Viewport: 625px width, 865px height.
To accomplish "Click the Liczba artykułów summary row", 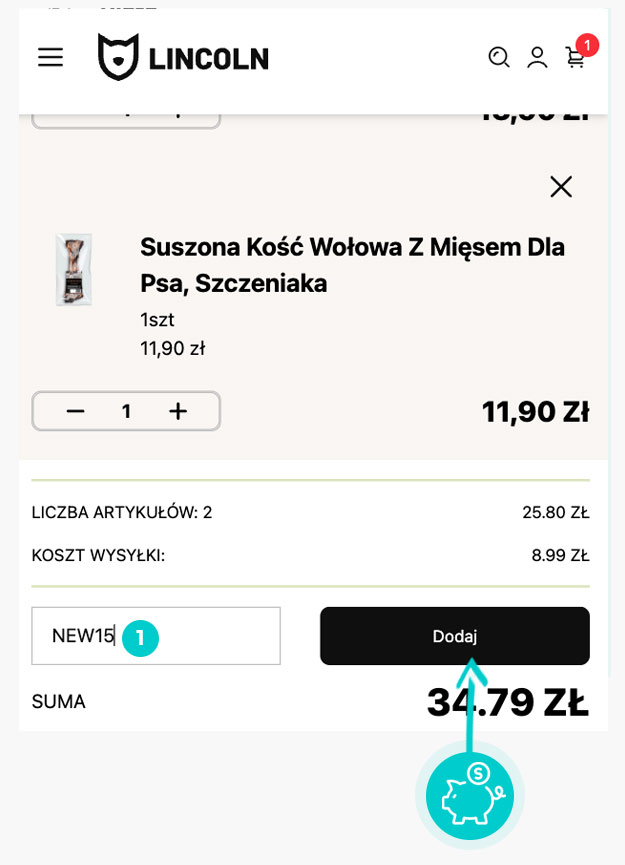I will click(x=310, y=513).
